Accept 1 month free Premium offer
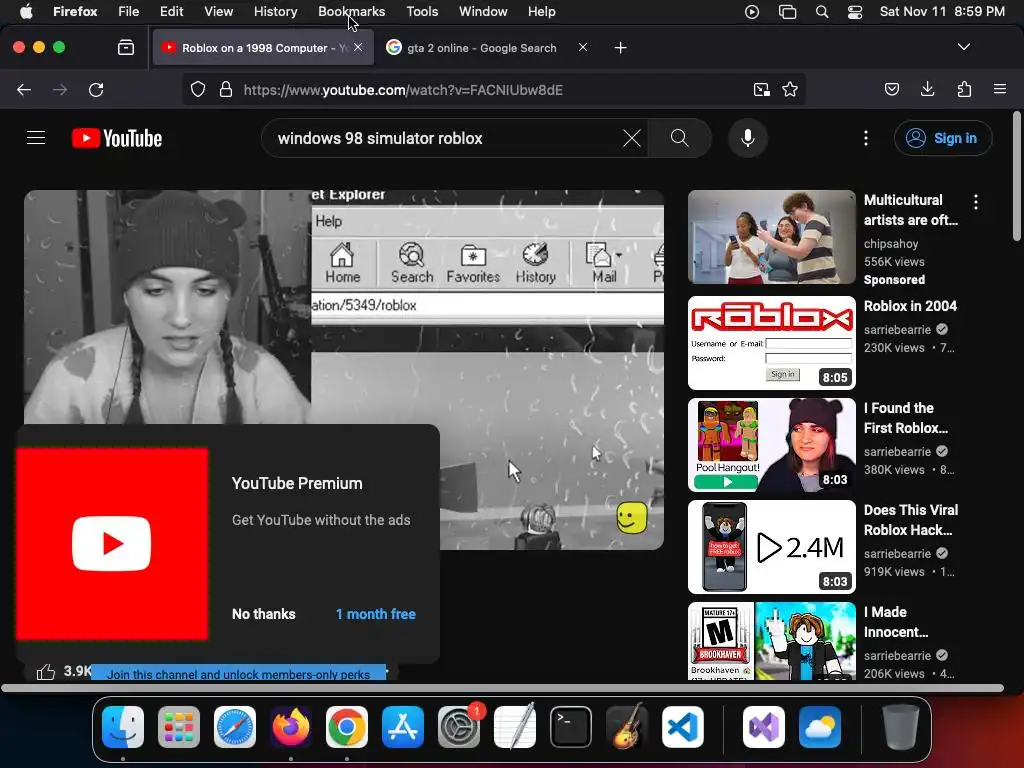This screenshot has height=768, width=1024. pyautogui.click(x=376, y=614)
